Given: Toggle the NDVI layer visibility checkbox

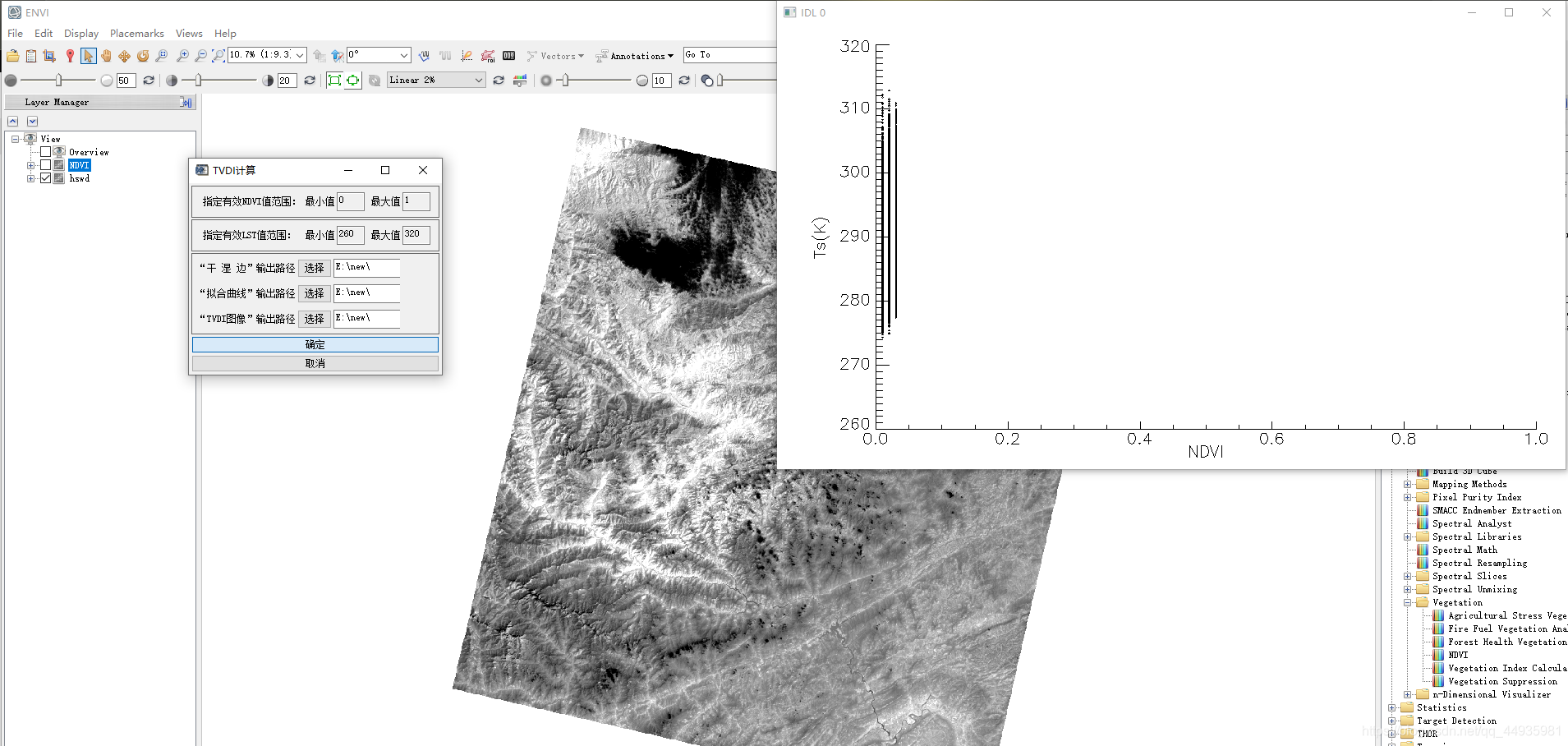Looking at the screenshot, I should click(46, 165).
